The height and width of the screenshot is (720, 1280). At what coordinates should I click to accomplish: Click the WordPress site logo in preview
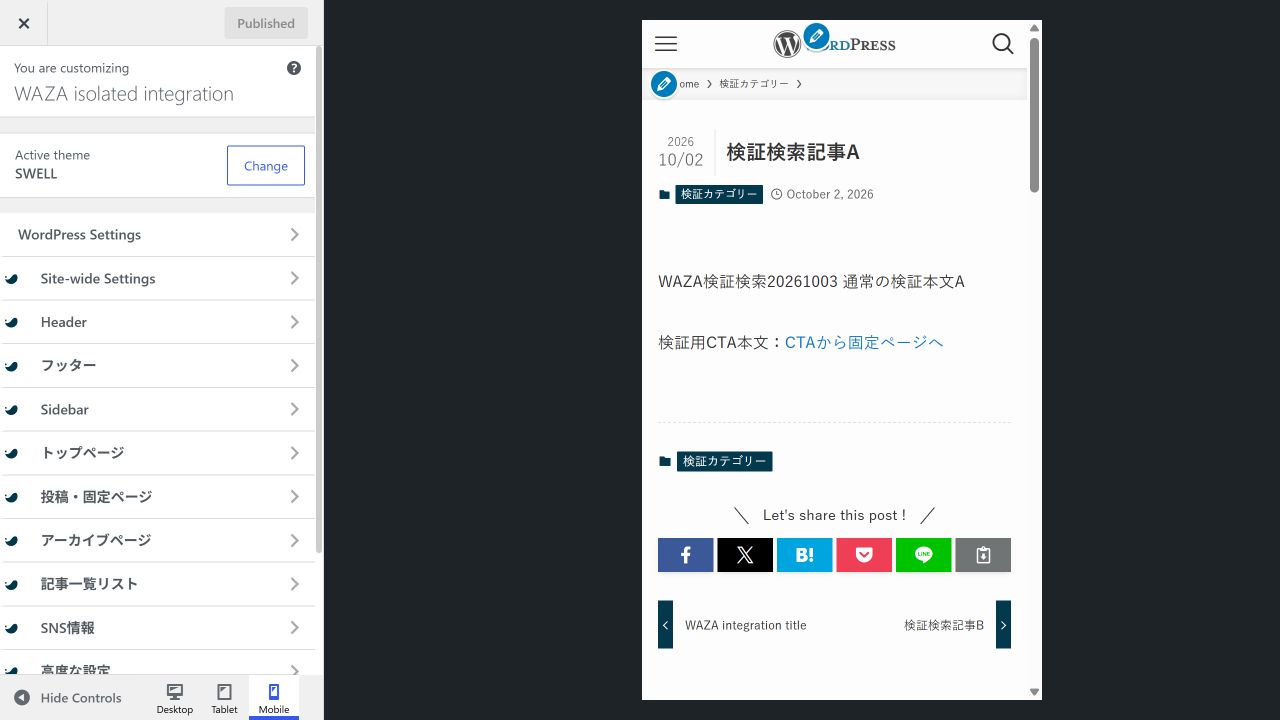(x=834, y=44)
